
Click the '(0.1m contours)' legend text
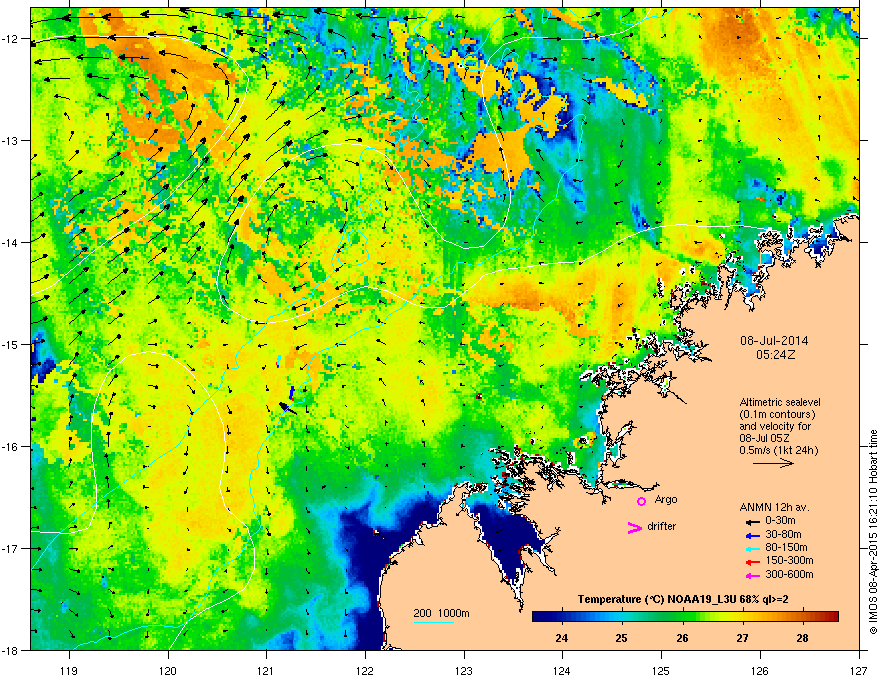coord(777,414)
